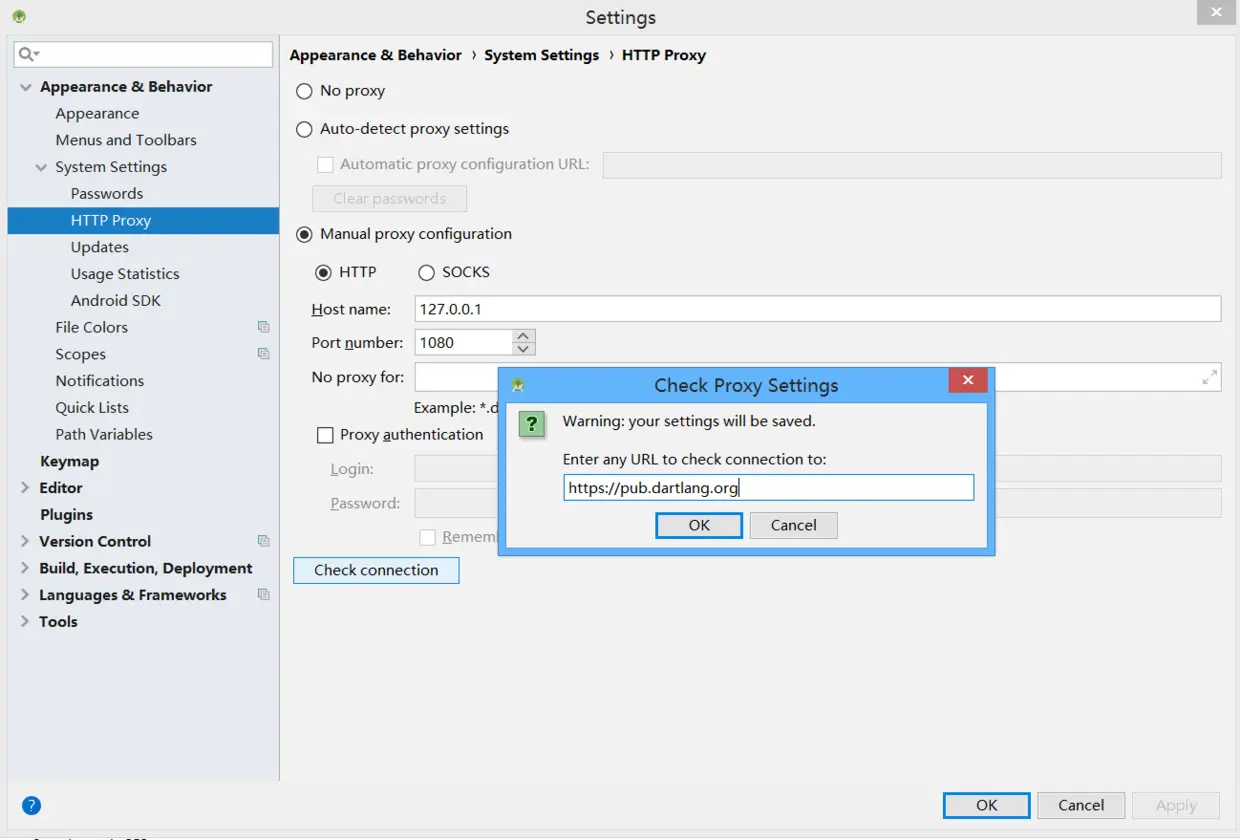Click Appearance & Behavior in breadcrumb
Screen dimensions: 1240x840
click(376, 55)
